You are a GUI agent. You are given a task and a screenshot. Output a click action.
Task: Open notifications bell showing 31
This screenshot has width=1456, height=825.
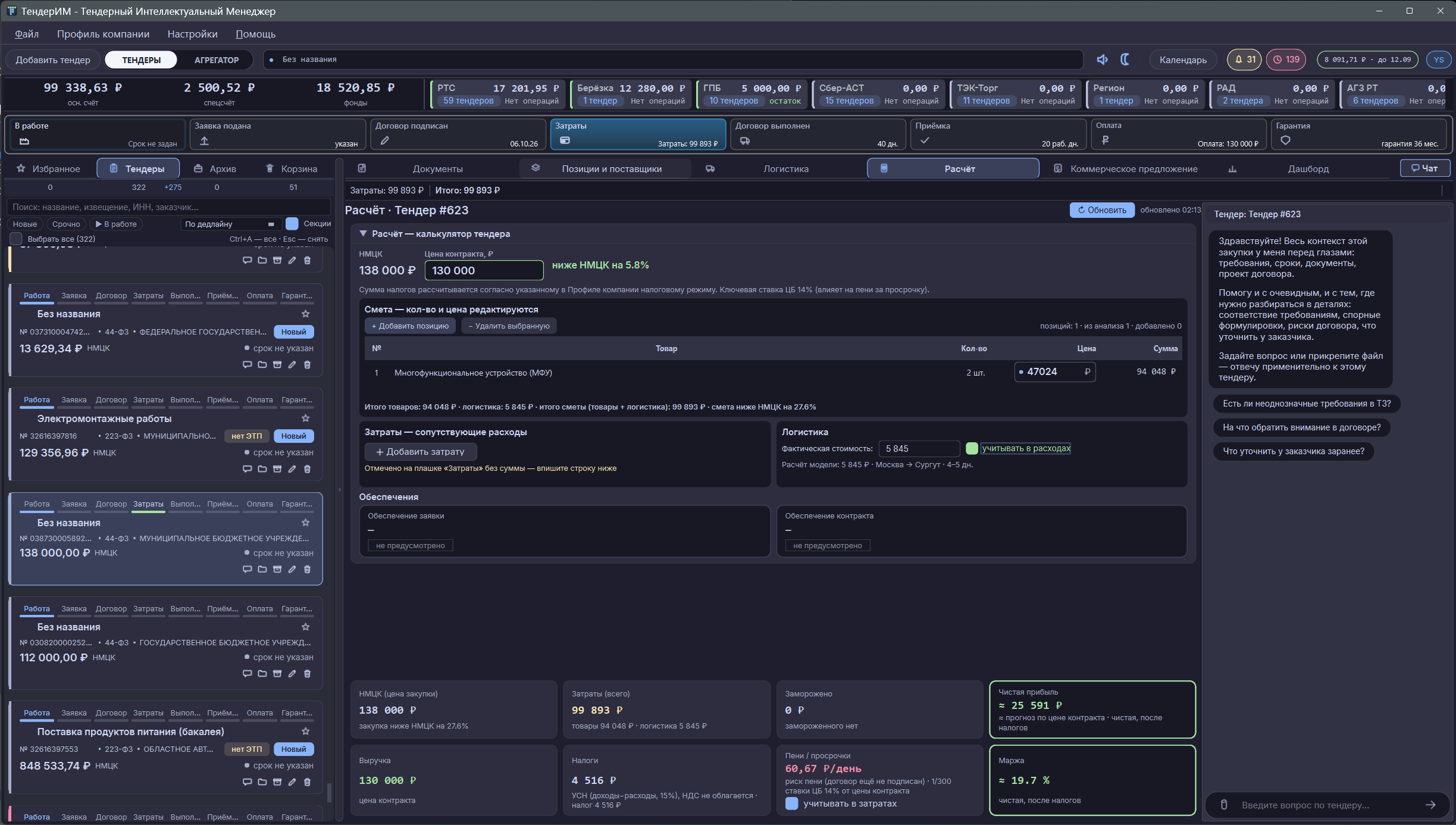[1244, 60]
